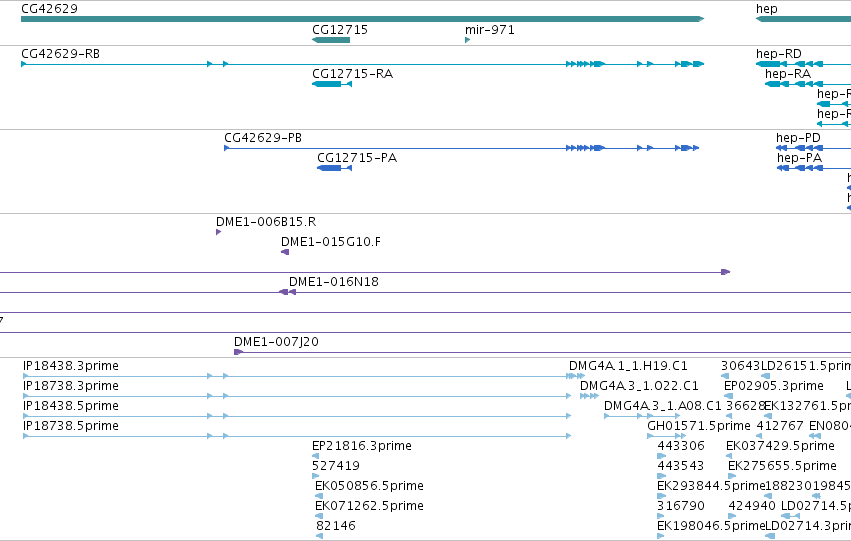Click the 443306 EST label
The image size is (851, 541).
click(681, 445)
